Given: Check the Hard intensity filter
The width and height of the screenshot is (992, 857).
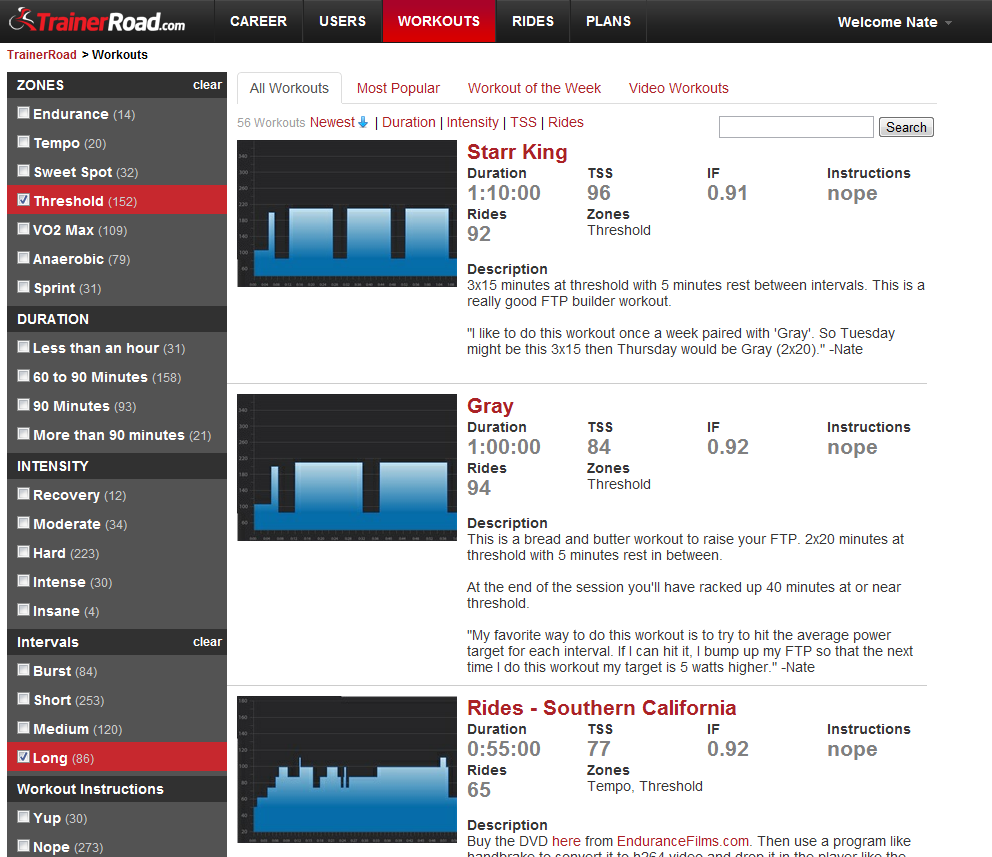Looking at the screenshot, I should point(23,552).
